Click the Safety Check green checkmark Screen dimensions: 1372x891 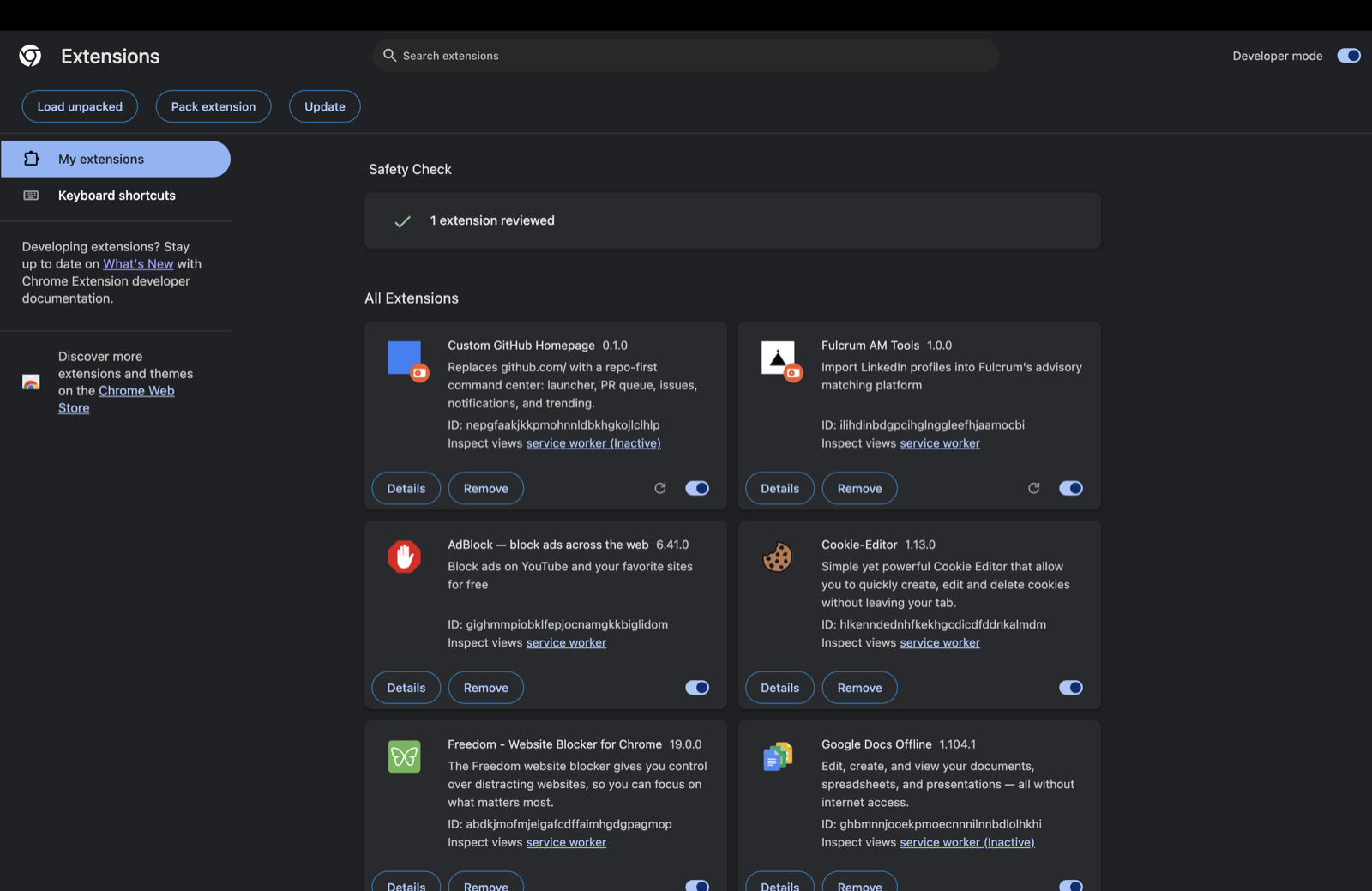point(402,221)
